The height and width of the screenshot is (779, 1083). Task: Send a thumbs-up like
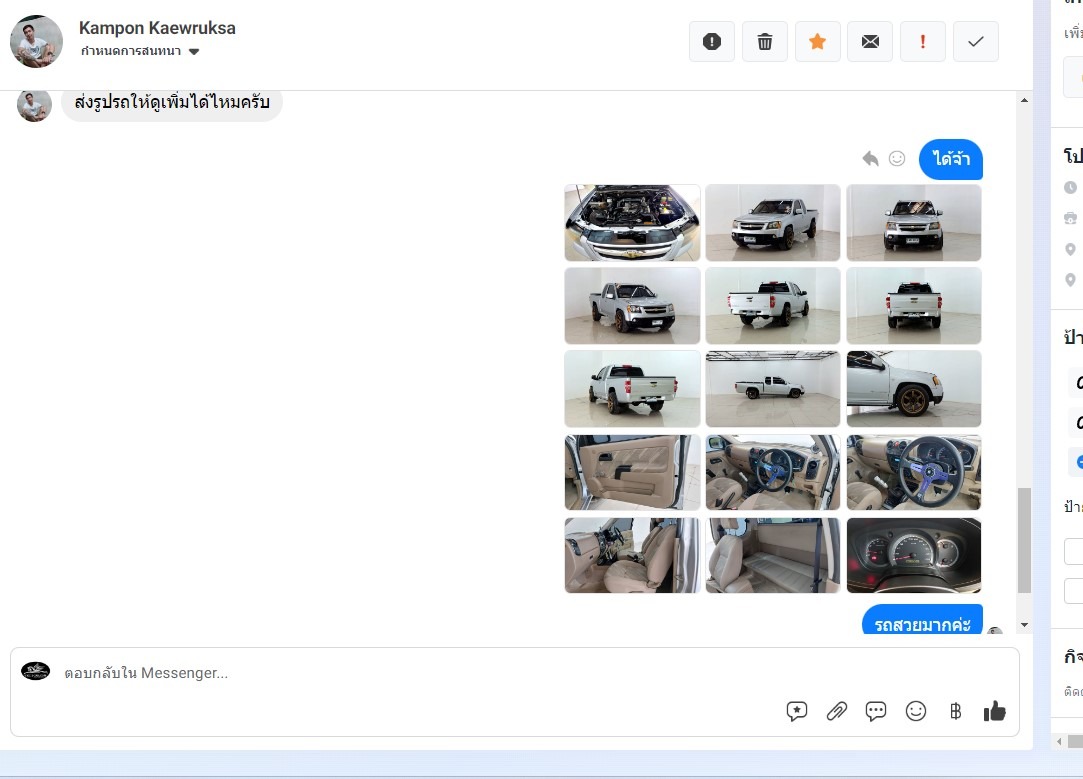(x=994, y=711)
